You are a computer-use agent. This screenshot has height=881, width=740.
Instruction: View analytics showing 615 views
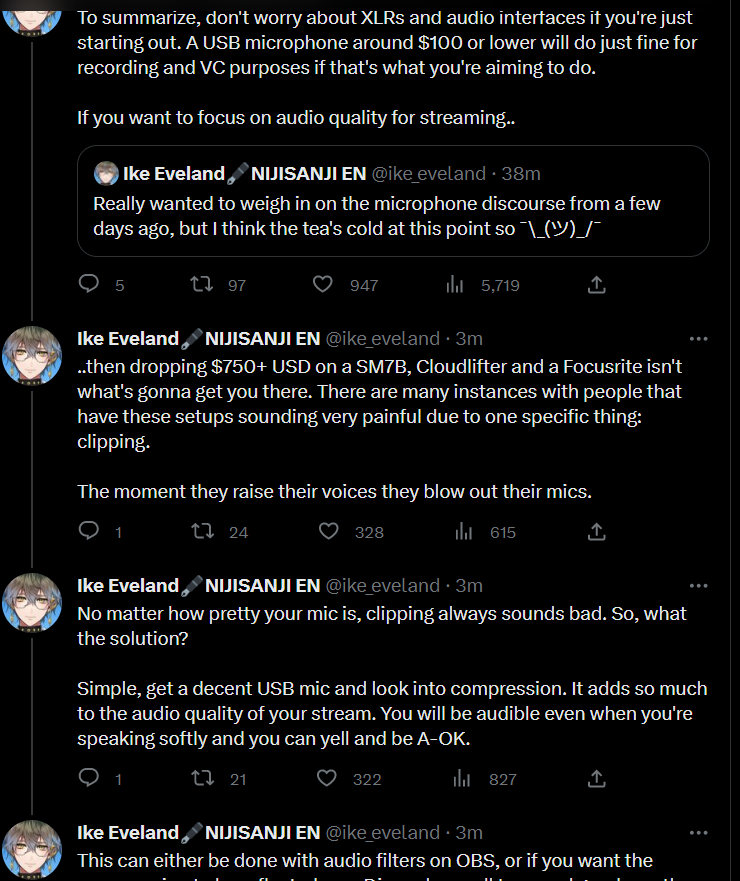463,532
